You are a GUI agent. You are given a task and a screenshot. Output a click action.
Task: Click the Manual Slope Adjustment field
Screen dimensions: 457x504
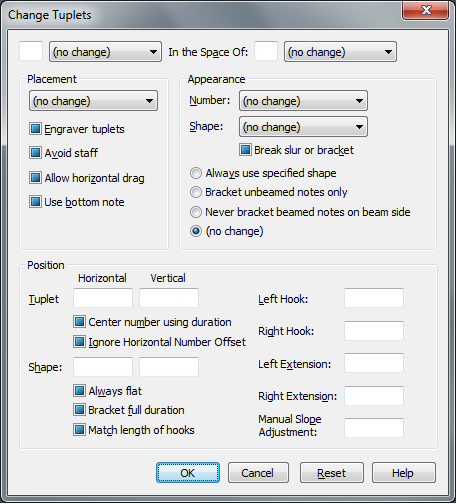point(374,428)
